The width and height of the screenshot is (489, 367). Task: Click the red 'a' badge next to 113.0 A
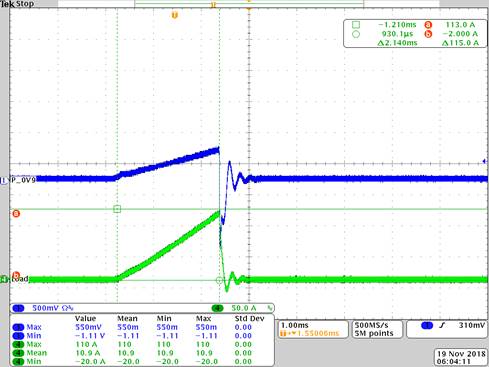pos(428,25)
